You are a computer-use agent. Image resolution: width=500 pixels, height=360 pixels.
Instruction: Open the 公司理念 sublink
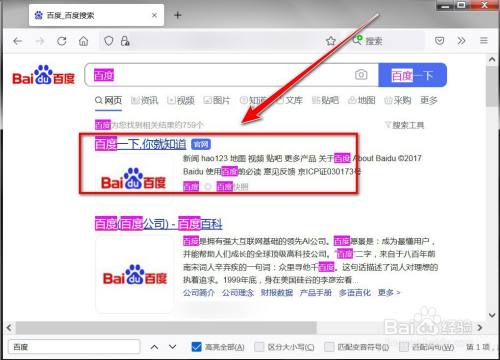[238, 293]
